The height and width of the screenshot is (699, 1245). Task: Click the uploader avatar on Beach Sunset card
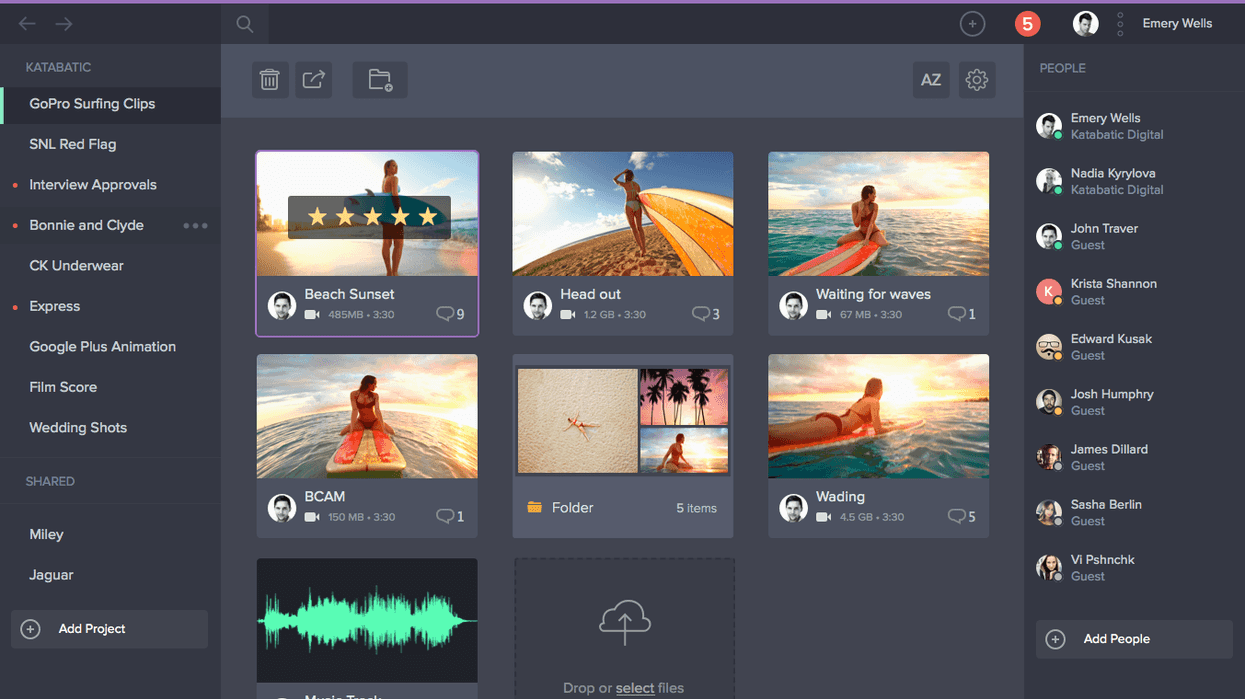282,305
